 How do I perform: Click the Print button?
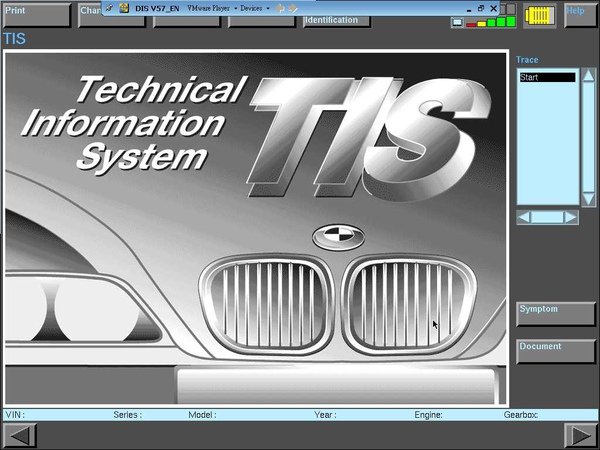tap(37, 15)
